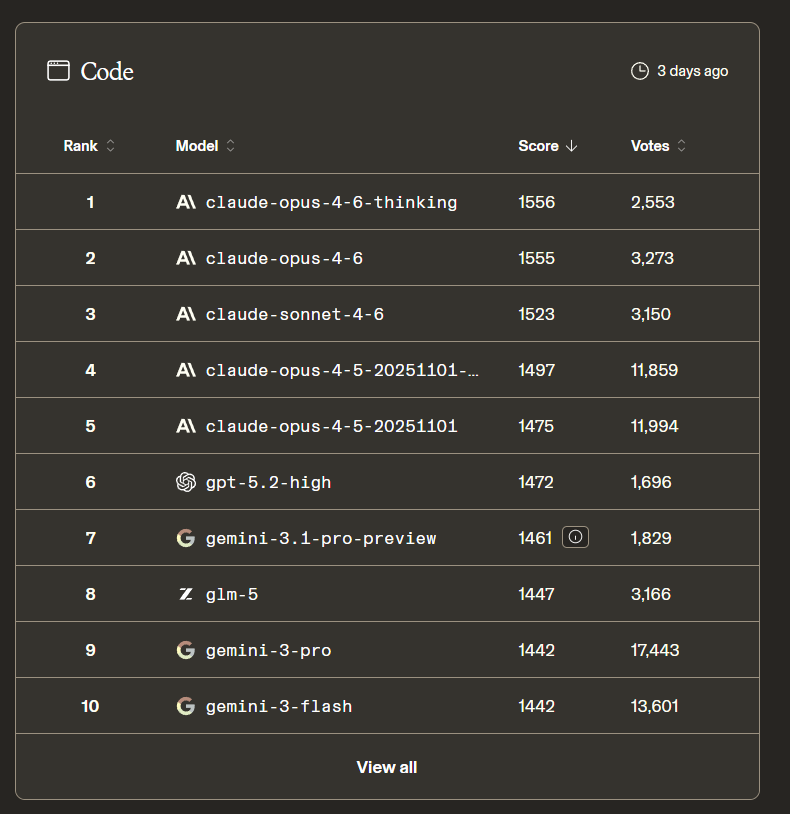Click Anthropic logo beside claude-opus-4-6 row 2
The width and height of the screenshot is (790, 814).
pos(186,258)
